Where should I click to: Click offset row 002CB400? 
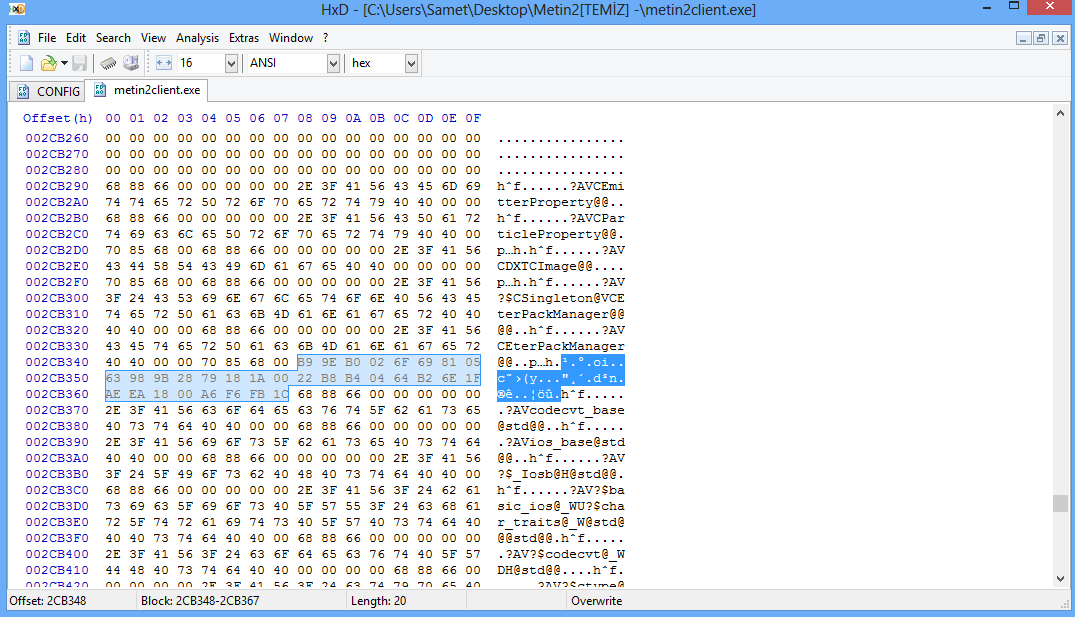[x=57, y=554]
